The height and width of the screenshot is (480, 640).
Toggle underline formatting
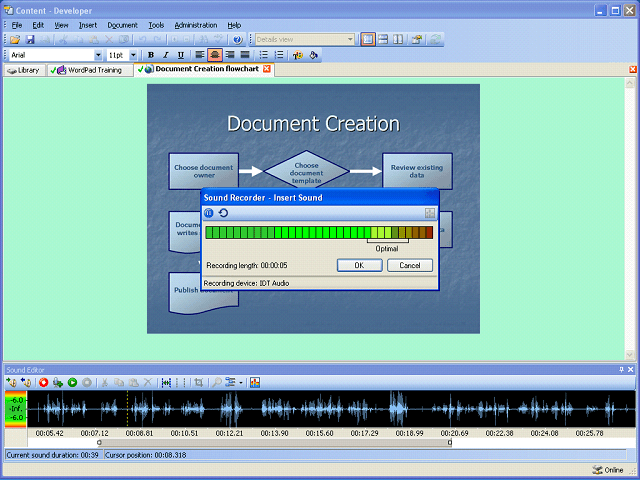[x=180, y=55]
